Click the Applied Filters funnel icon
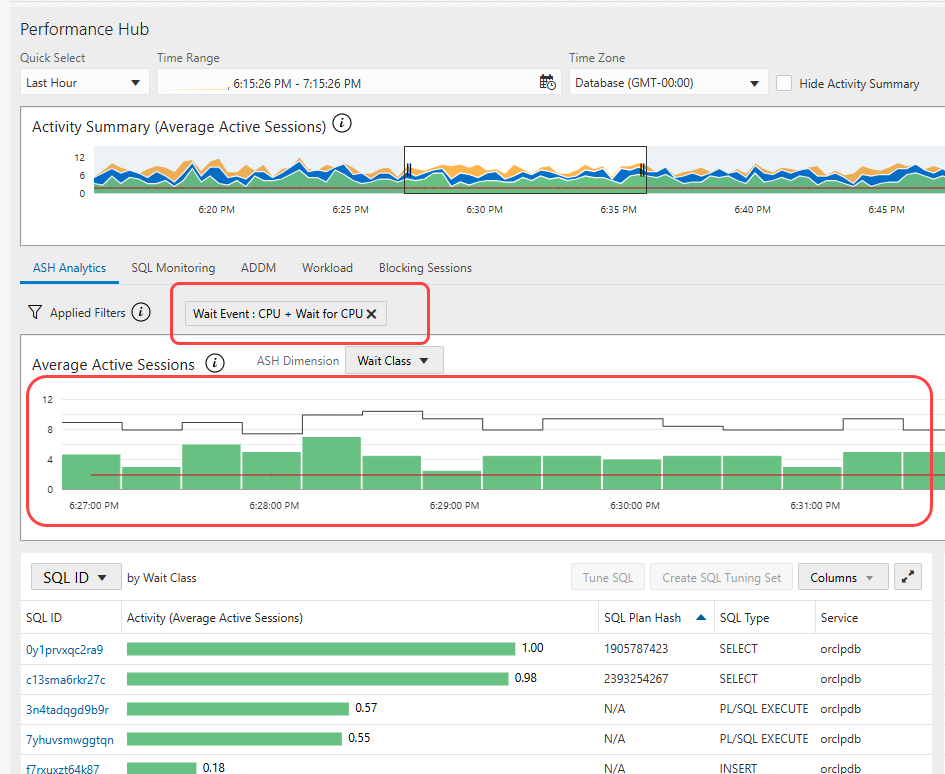 click(35, 313)
